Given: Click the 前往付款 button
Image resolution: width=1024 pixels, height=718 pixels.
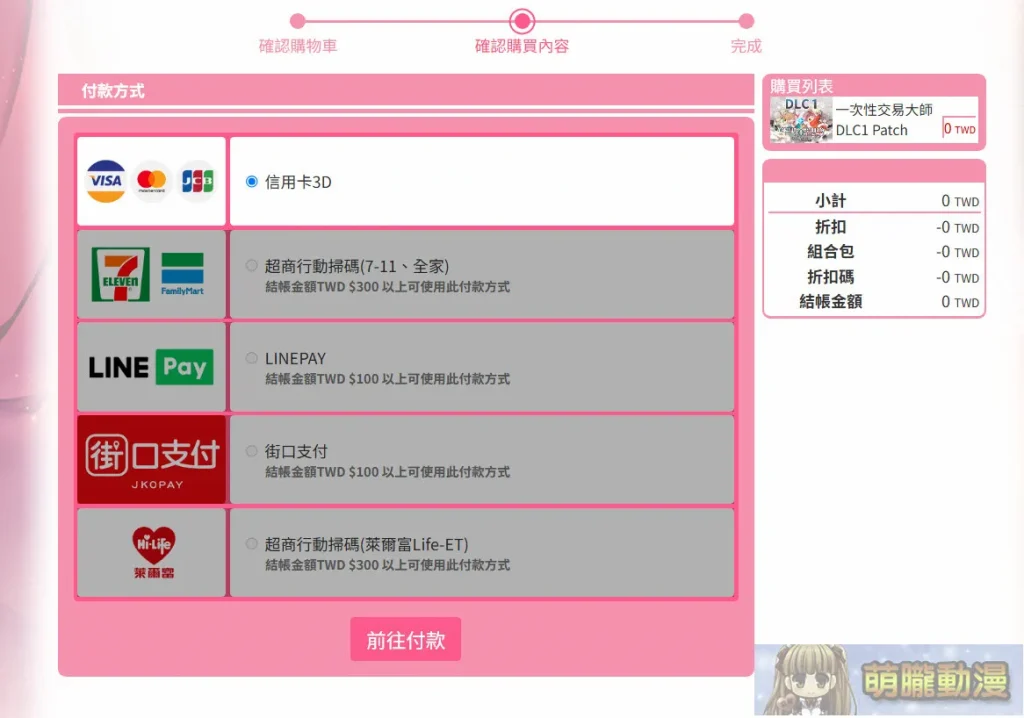Looking at the screenshot, I should tap(406, 640).
